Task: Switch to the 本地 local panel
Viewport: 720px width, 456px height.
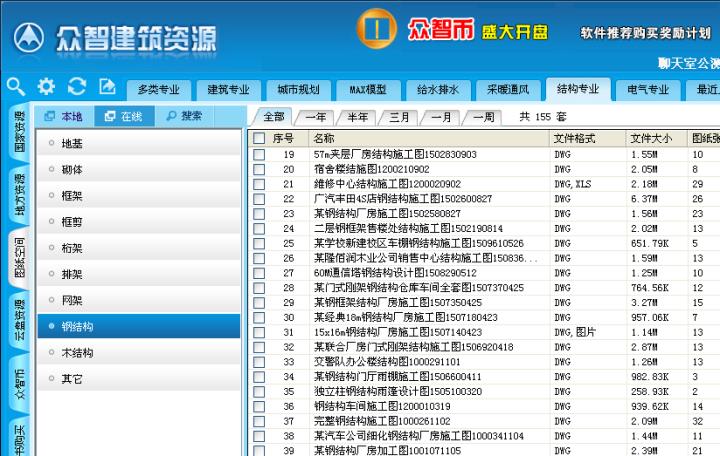Action: click(64, 117)
